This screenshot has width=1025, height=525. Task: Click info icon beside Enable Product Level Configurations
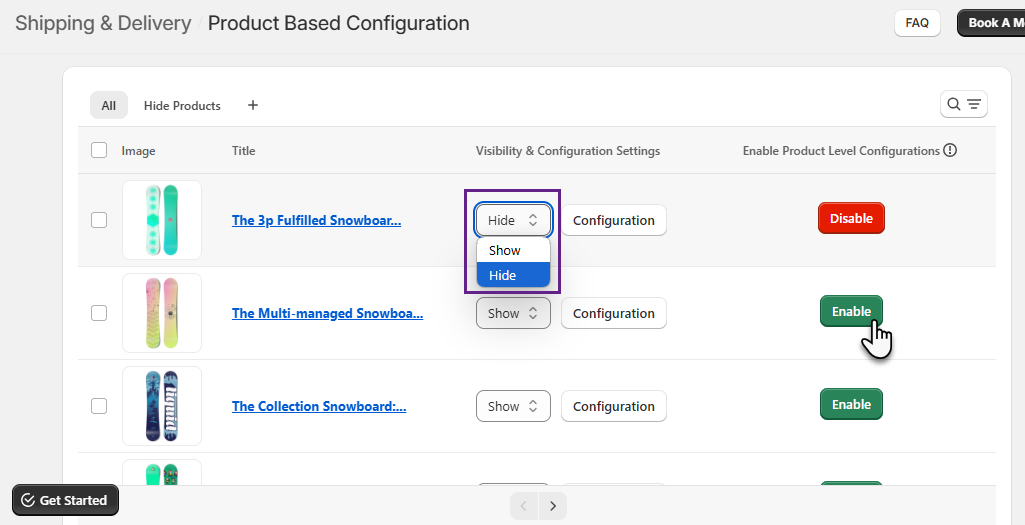pyautogui.click(x=950, y=151)
